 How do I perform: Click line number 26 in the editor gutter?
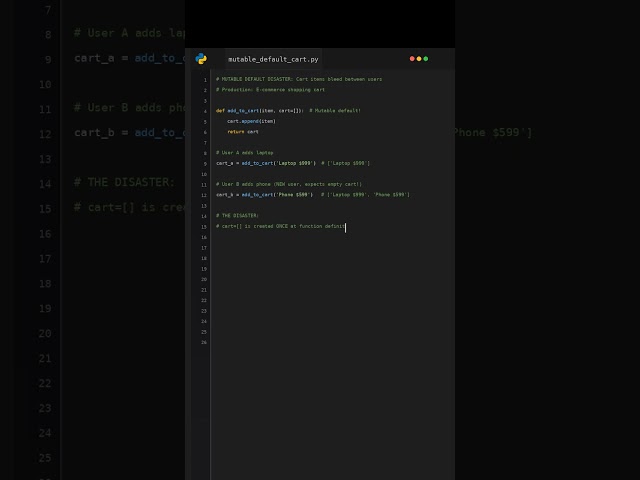[x=204, y=342]
